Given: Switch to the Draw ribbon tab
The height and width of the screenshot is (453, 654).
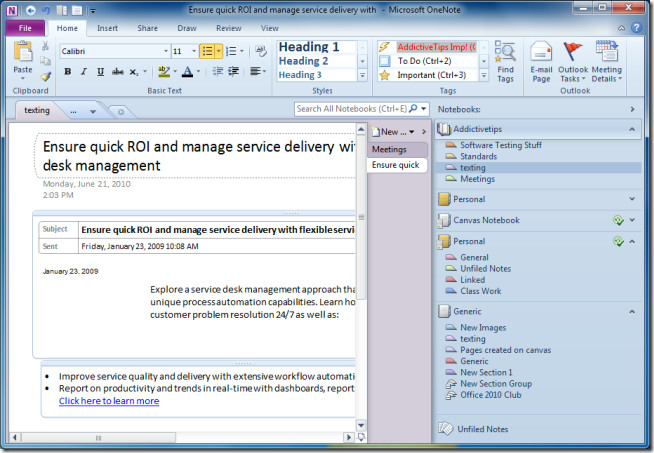Looking at the screenshot, I should pos(186,28).
